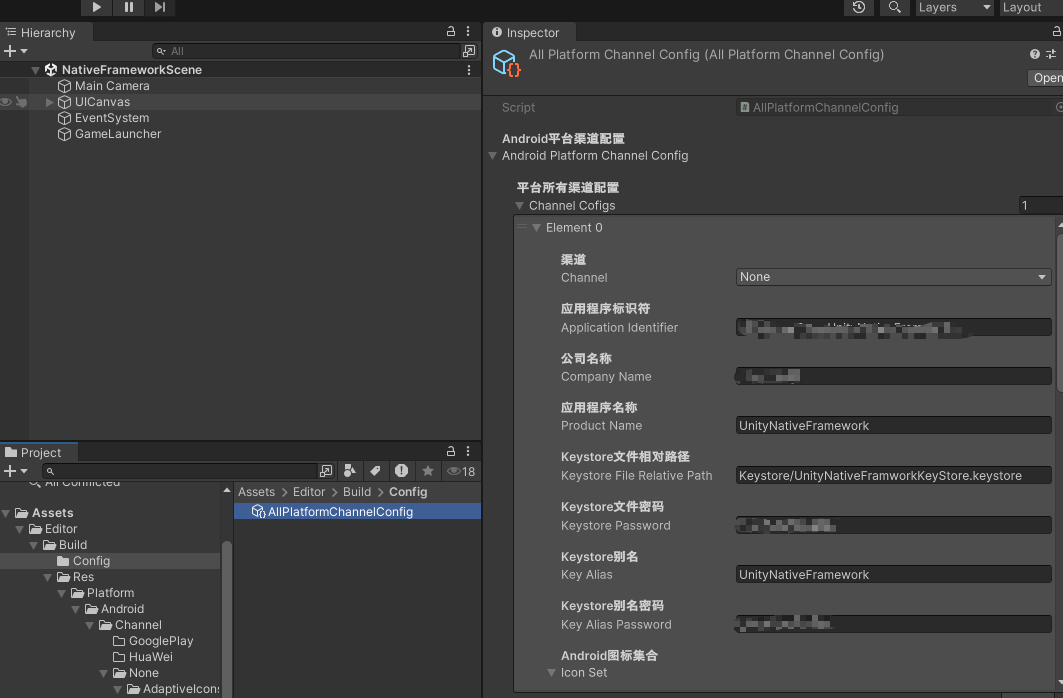The width and height of the screenshot is (1063, 698).
Task: Advance one frame with the Step button
Action: 160,7
